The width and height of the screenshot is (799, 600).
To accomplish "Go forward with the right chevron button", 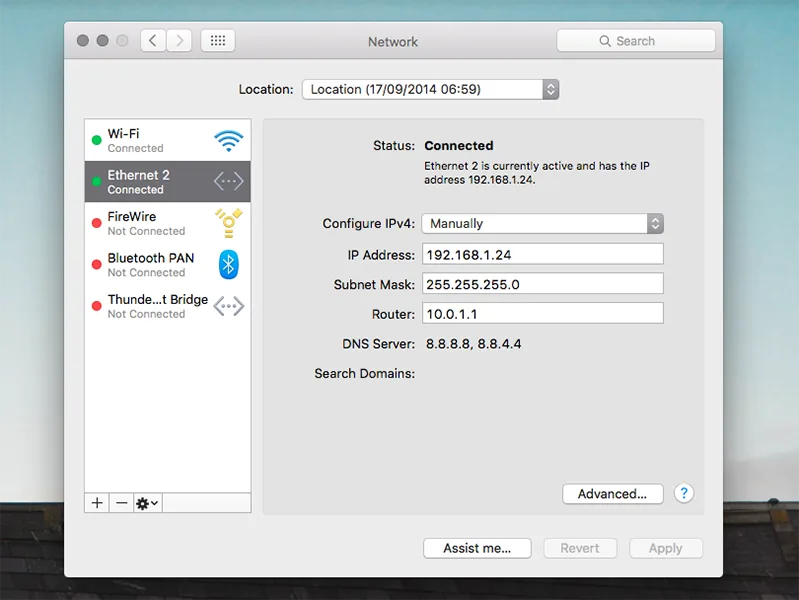I will 179,41.
